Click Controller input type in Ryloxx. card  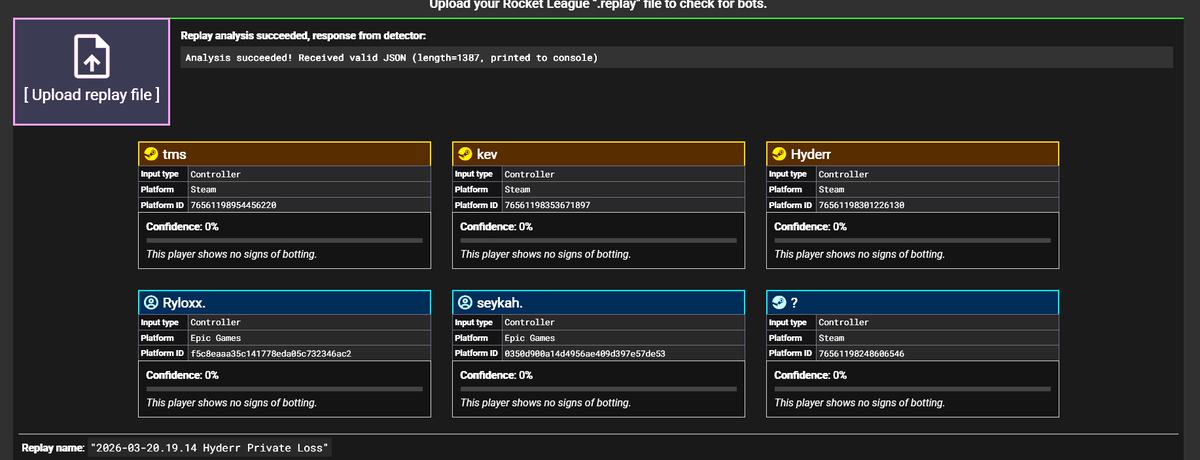pyautogui.click(x=215, y=322)
